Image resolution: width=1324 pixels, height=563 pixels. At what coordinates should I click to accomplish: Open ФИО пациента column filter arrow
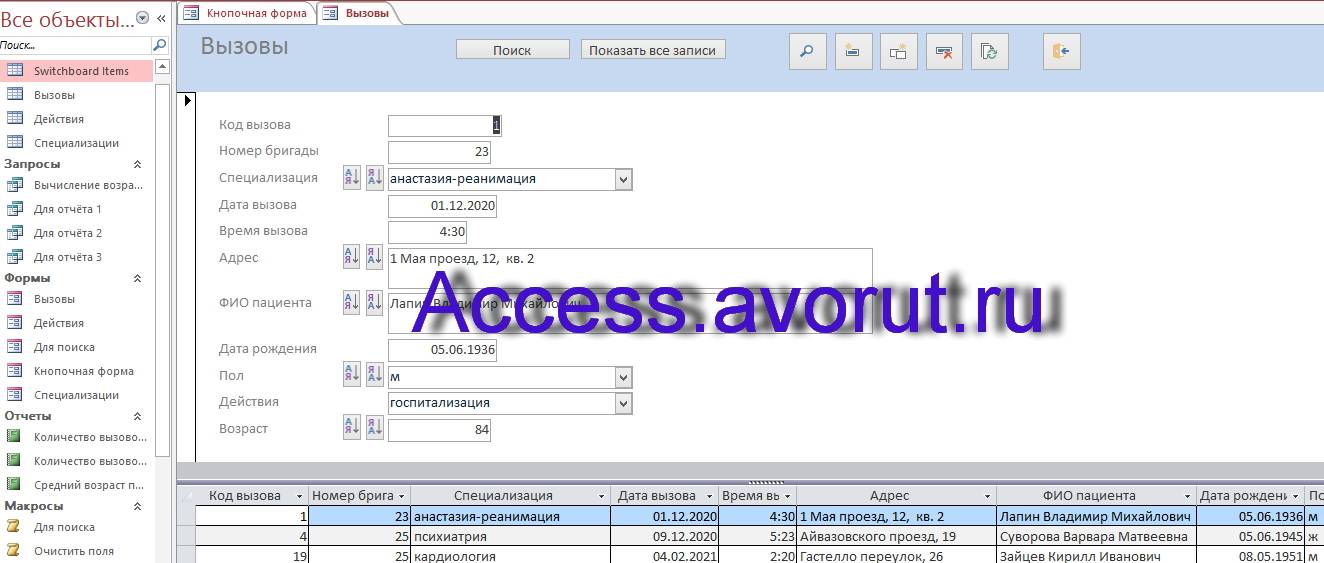pyautogui.click(x=1188, y=496)
